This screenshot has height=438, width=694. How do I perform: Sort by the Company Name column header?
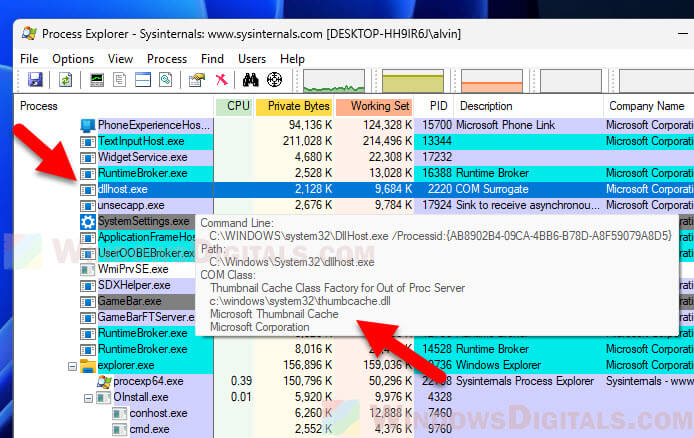pyautogui.click(x=647, y=106)
